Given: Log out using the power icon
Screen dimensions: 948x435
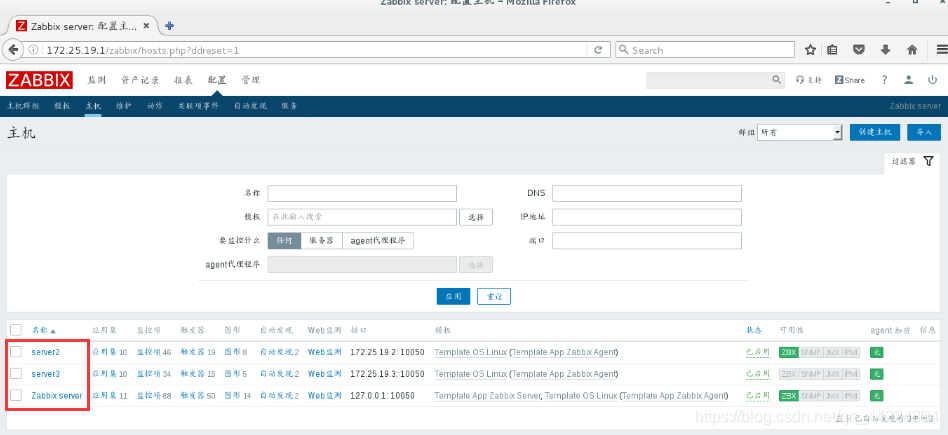Looking at the screenshot, I should (932, 80).
